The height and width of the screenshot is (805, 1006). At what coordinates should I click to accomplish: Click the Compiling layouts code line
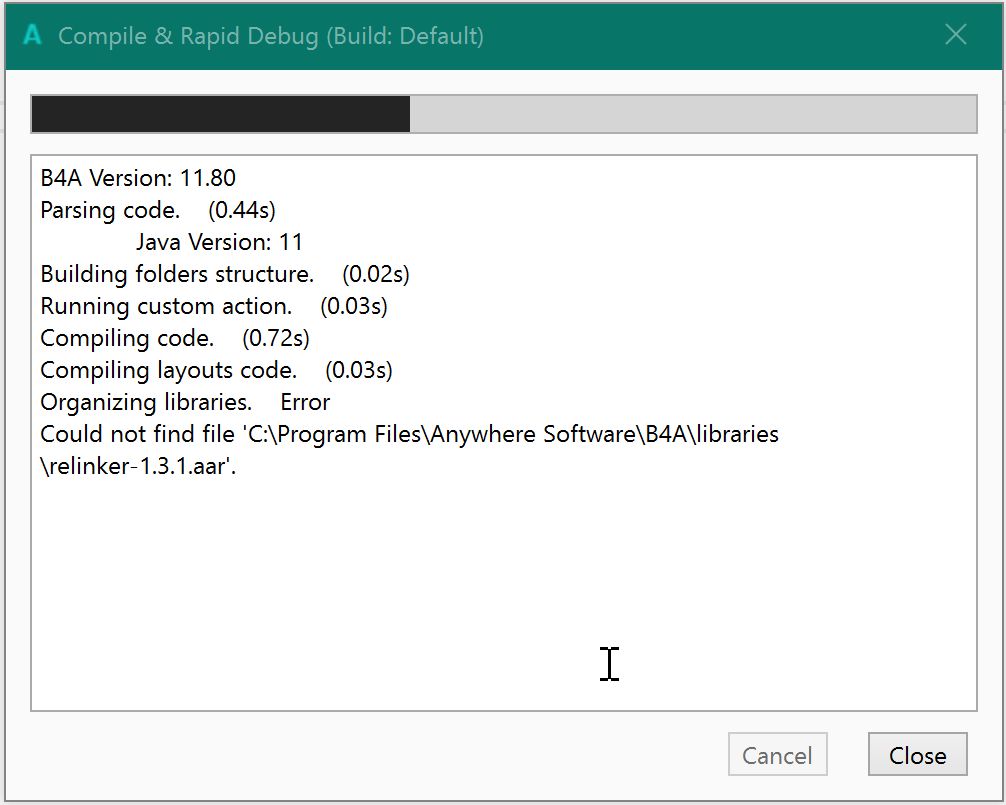tap(168, 371)
